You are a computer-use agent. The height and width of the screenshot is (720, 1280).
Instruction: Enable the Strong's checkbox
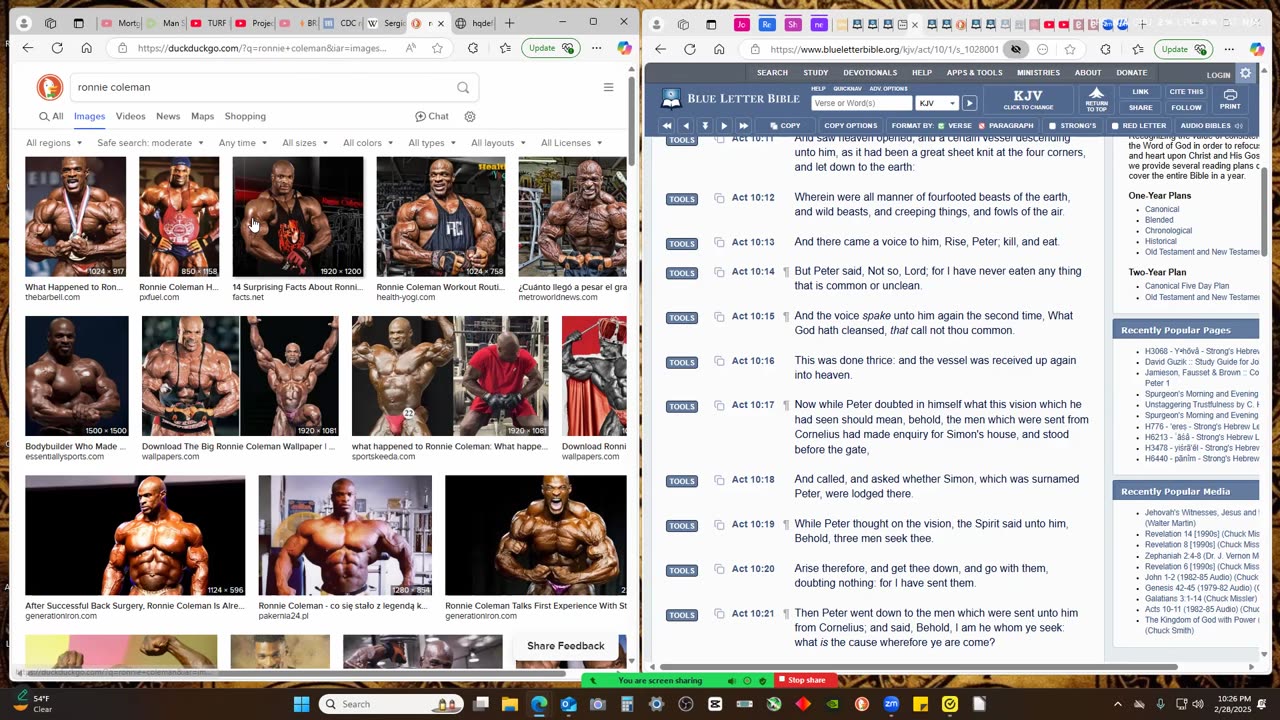(x=1052, y=126)
